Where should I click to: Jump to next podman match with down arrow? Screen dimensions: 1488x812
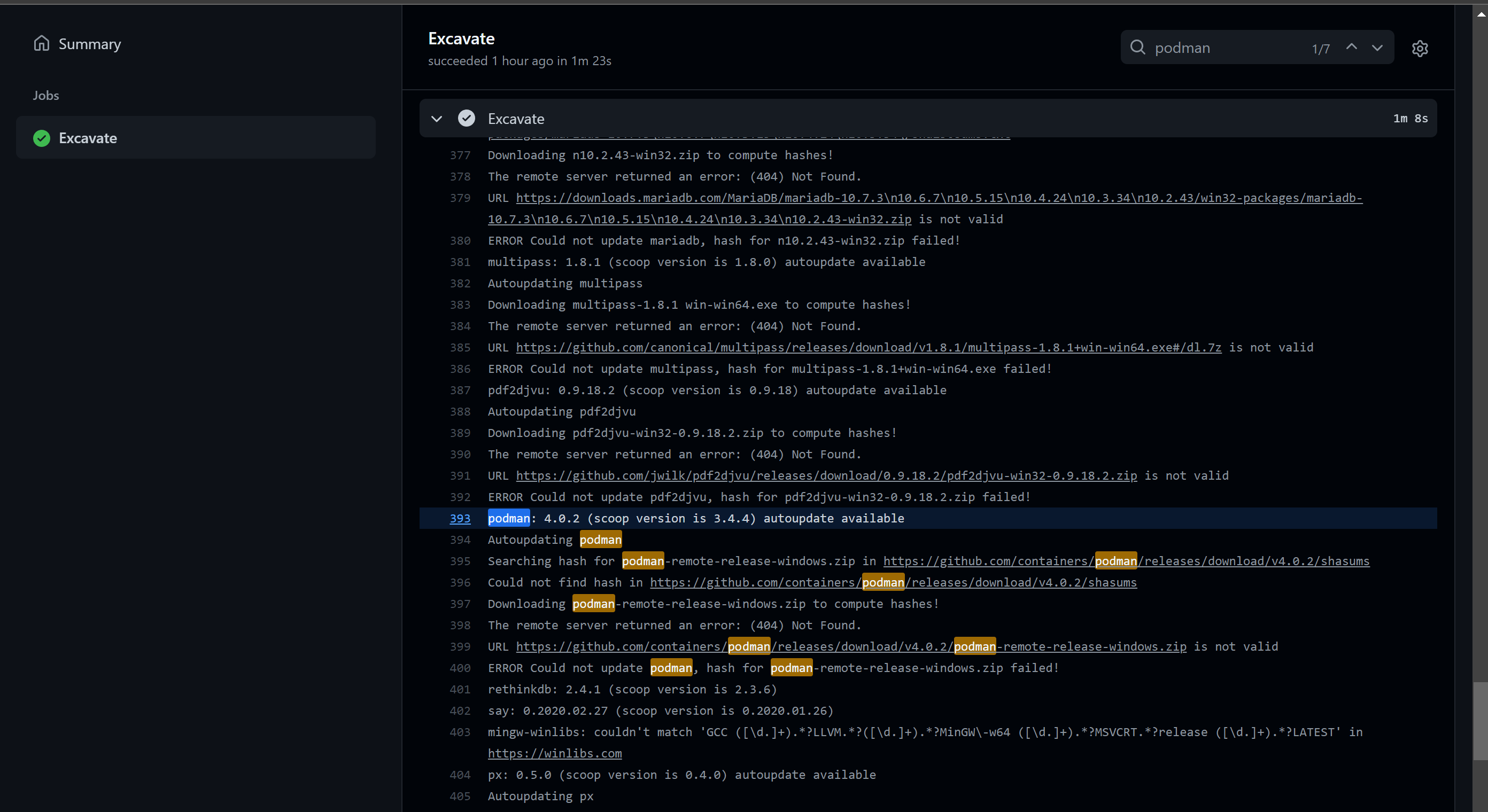pos(1377,48)
